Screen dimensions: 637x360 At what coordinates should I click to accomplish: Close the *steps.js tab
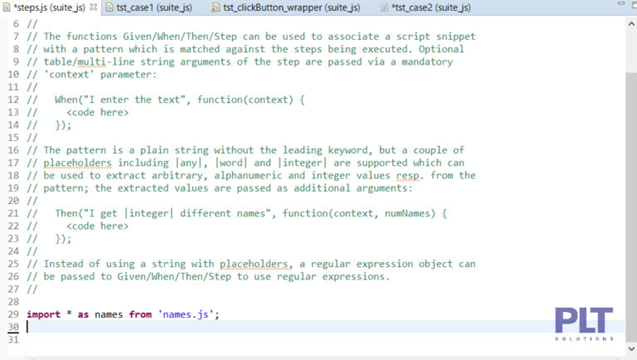[93, 7]
